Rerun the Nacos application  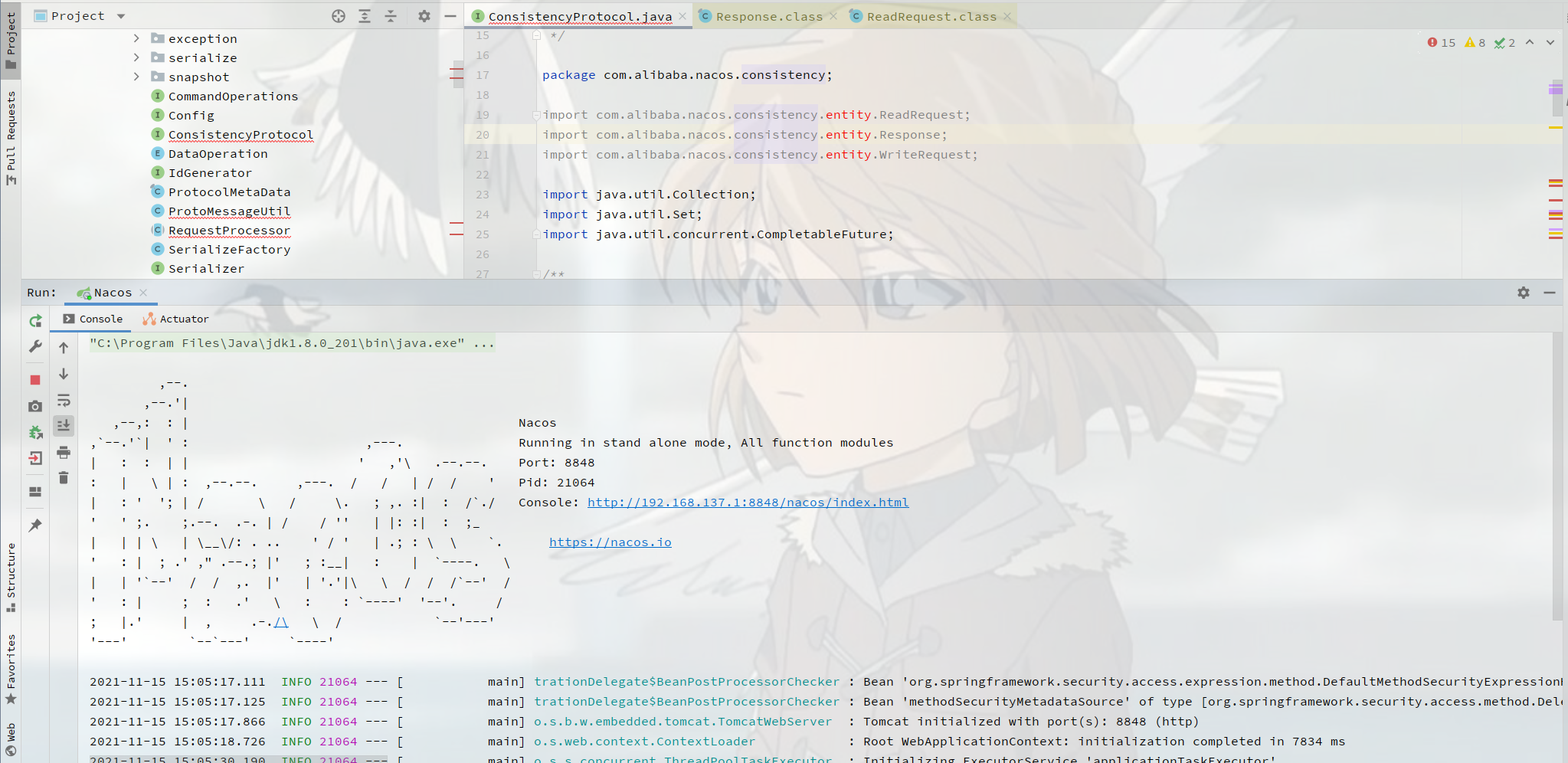tap(35, 321)
